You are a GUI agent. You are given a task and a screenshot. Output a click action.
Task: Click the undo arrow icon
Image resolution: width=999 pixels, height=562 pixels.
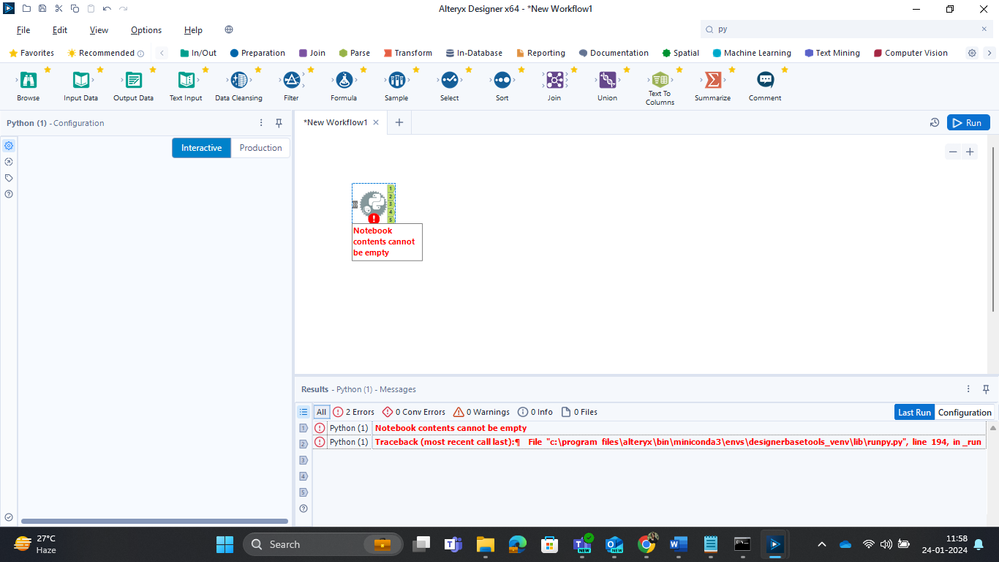[x=107, y=9]
